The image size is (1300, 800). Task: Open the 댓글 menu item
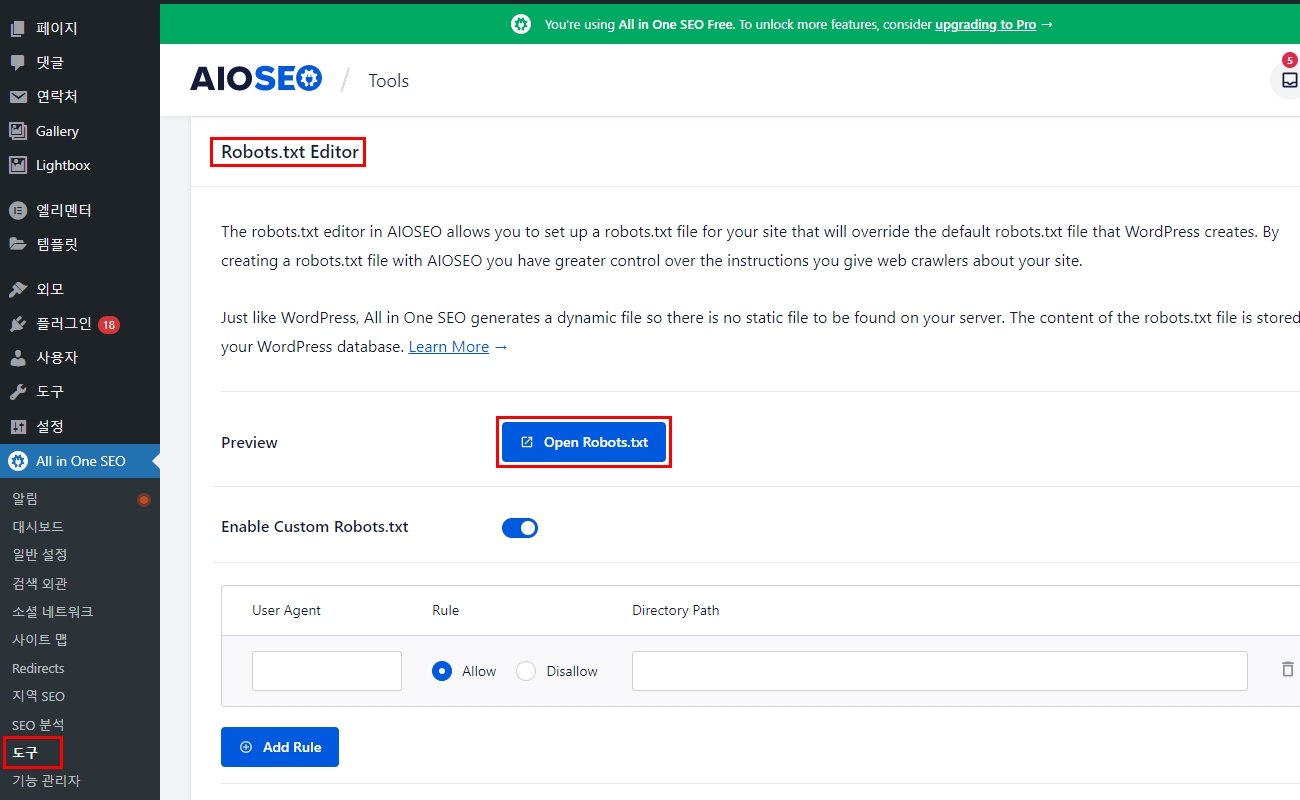point(80,63)
